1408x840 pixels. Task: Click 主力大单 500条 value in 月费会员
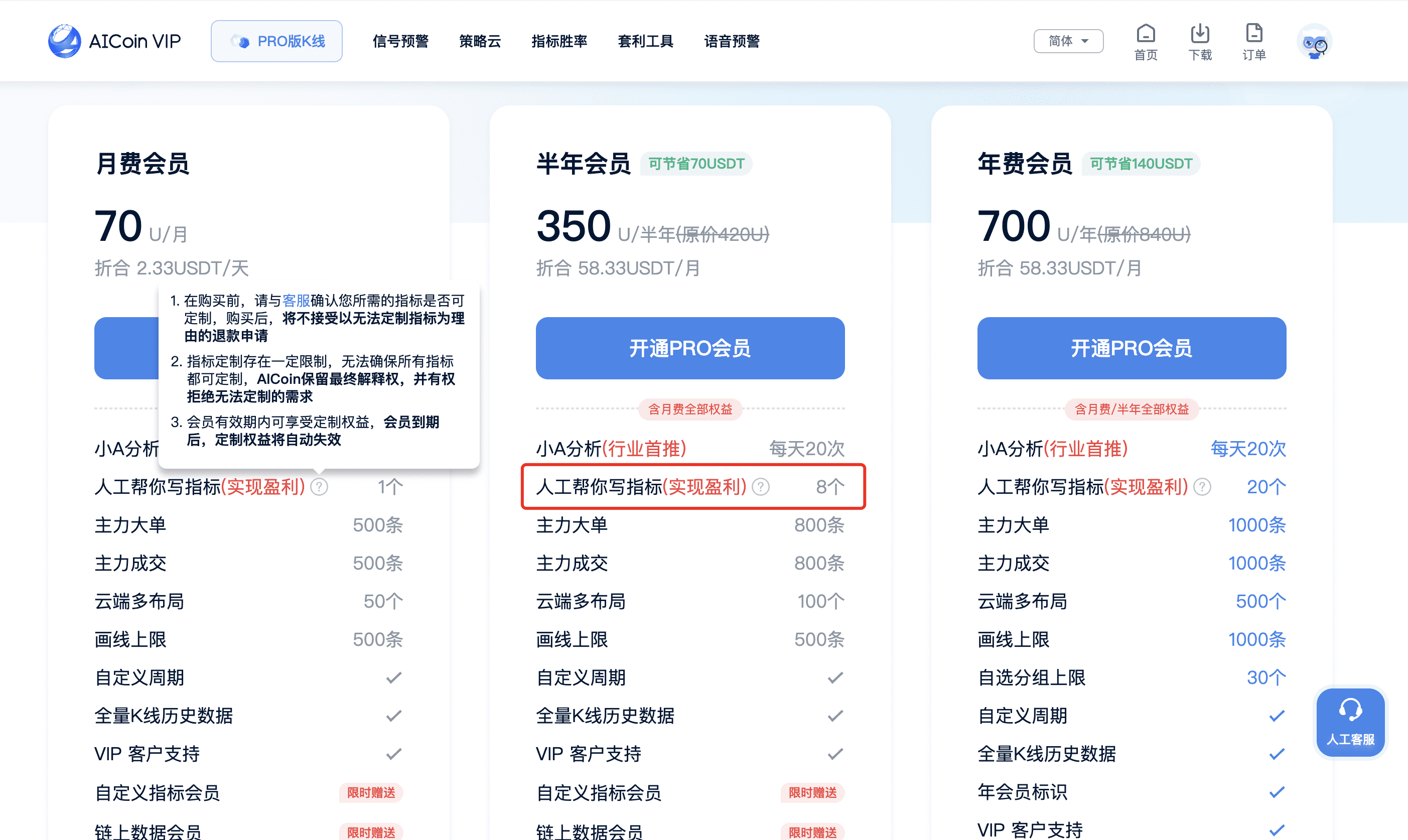[377, 525]
